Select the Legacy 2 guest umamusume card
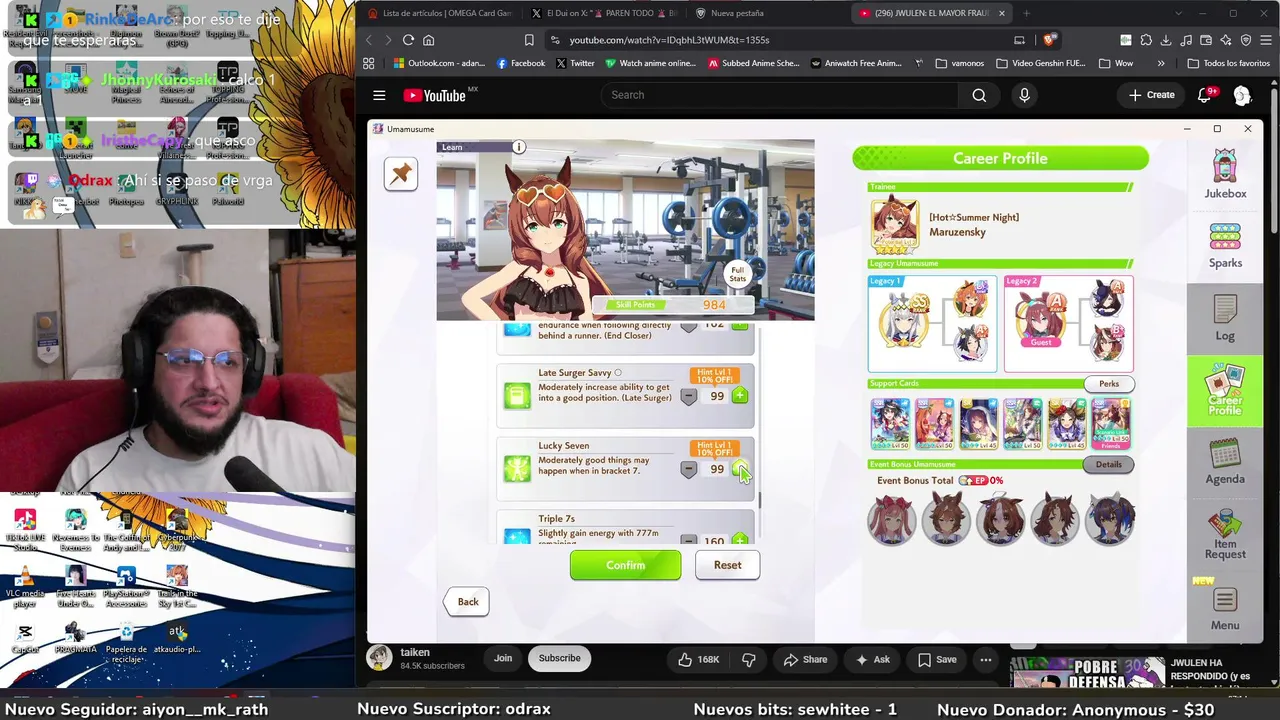1280x720 pixels. (x=1068, y=324)
